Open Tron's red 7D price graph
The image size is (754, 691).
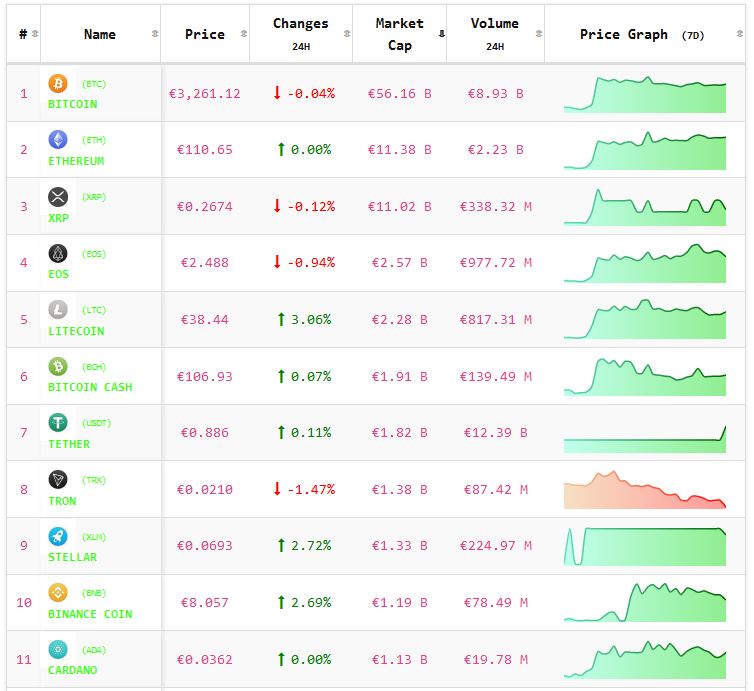(645, 489)
